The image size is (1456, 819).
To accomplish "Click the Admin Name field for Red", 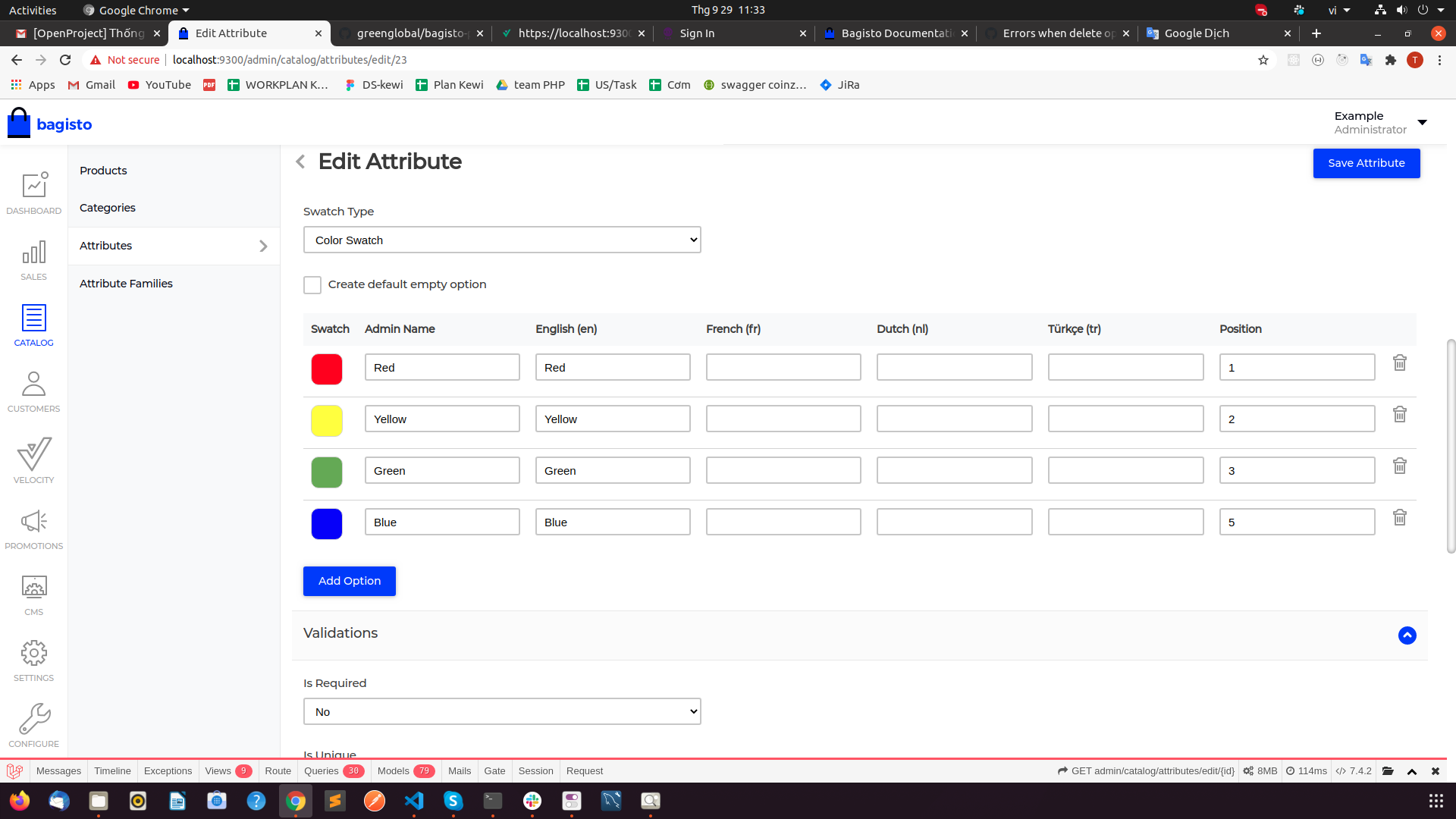I will 442,368.
